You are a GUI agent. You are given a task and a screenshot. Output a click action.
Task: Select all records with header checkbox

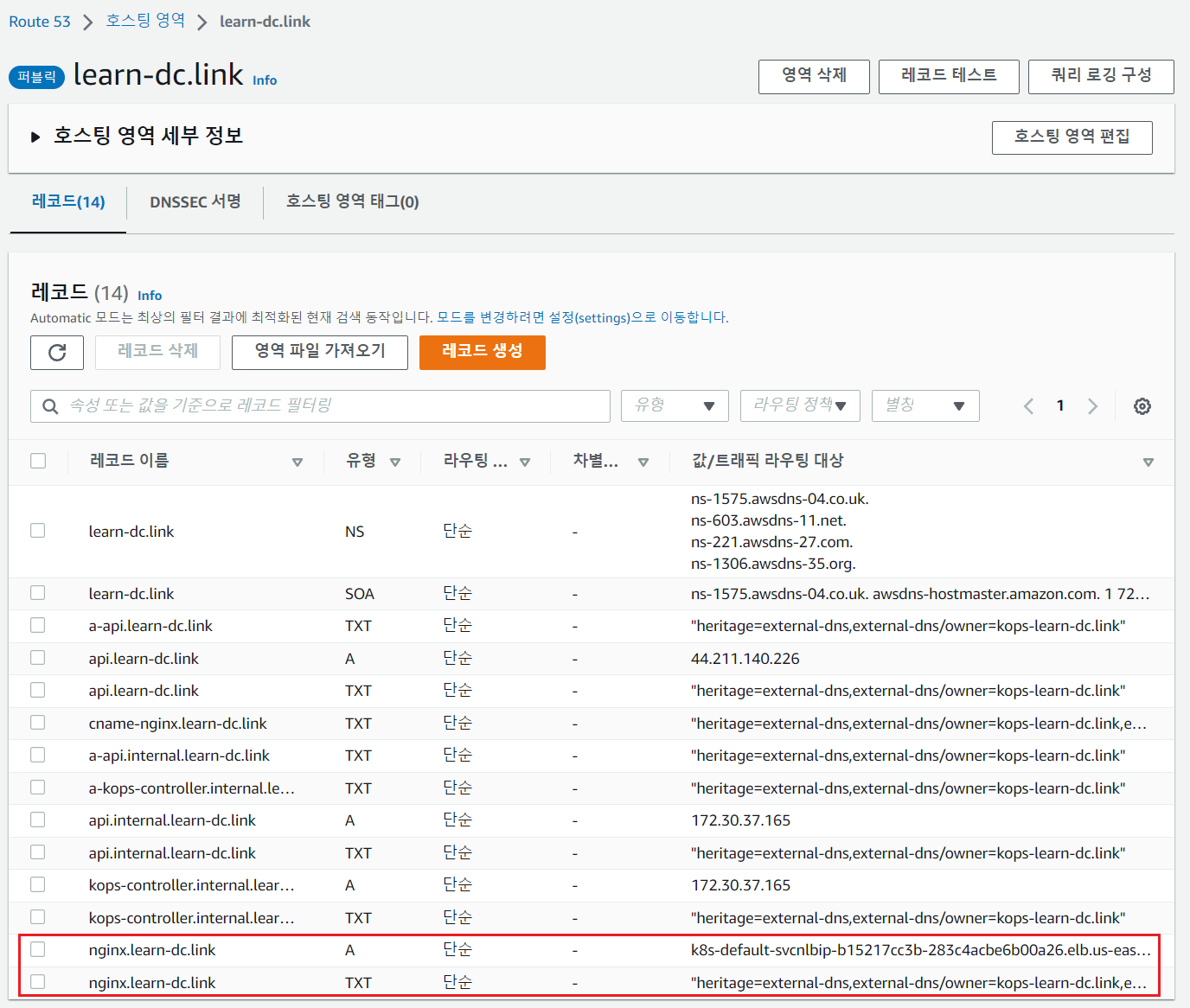click(38, 461)
